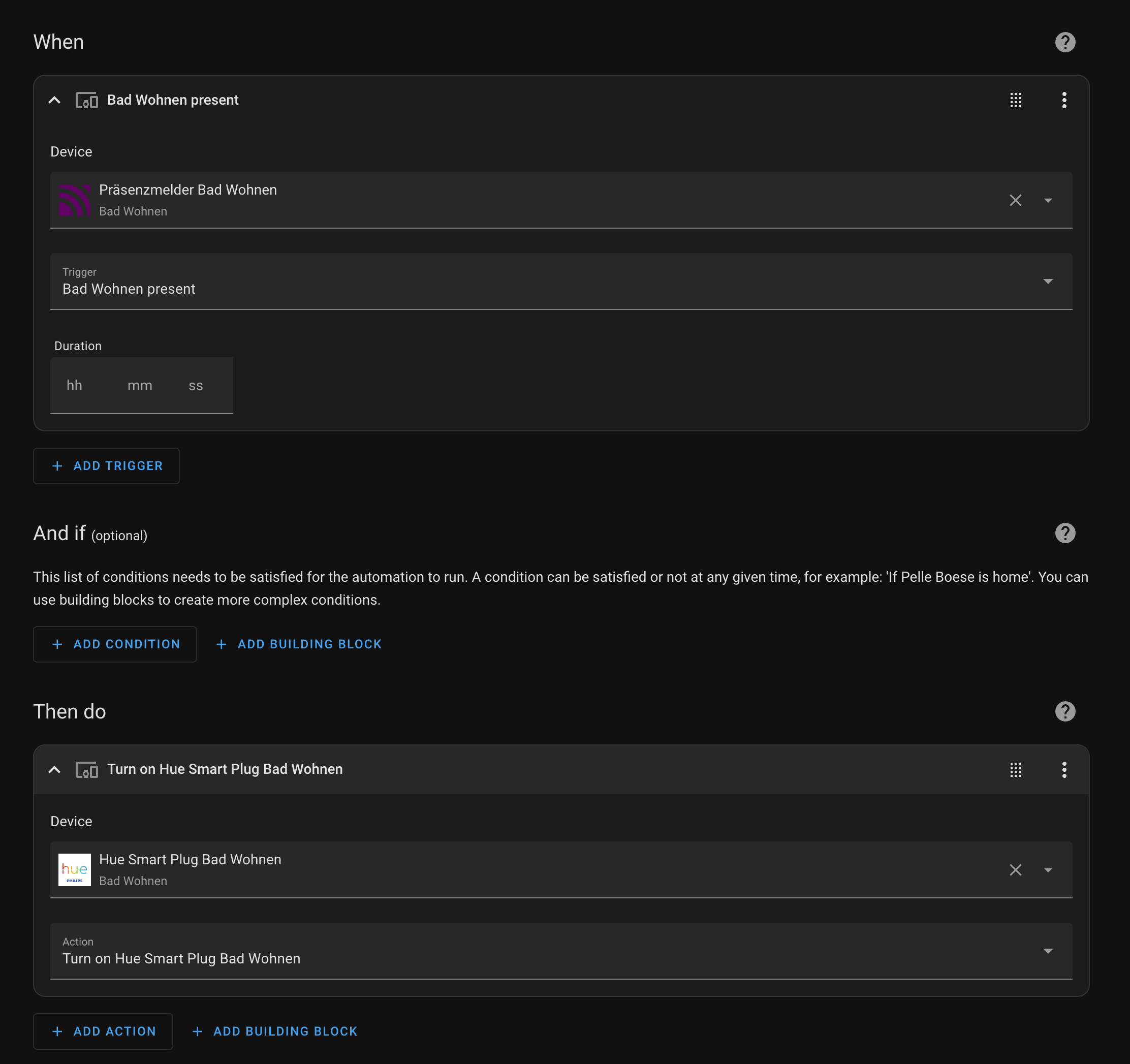This screenshot has width=1130, height=1064.
Task: Select the Hue Smart Plug Bad Wohnen device name
Action: pos(191,859)
